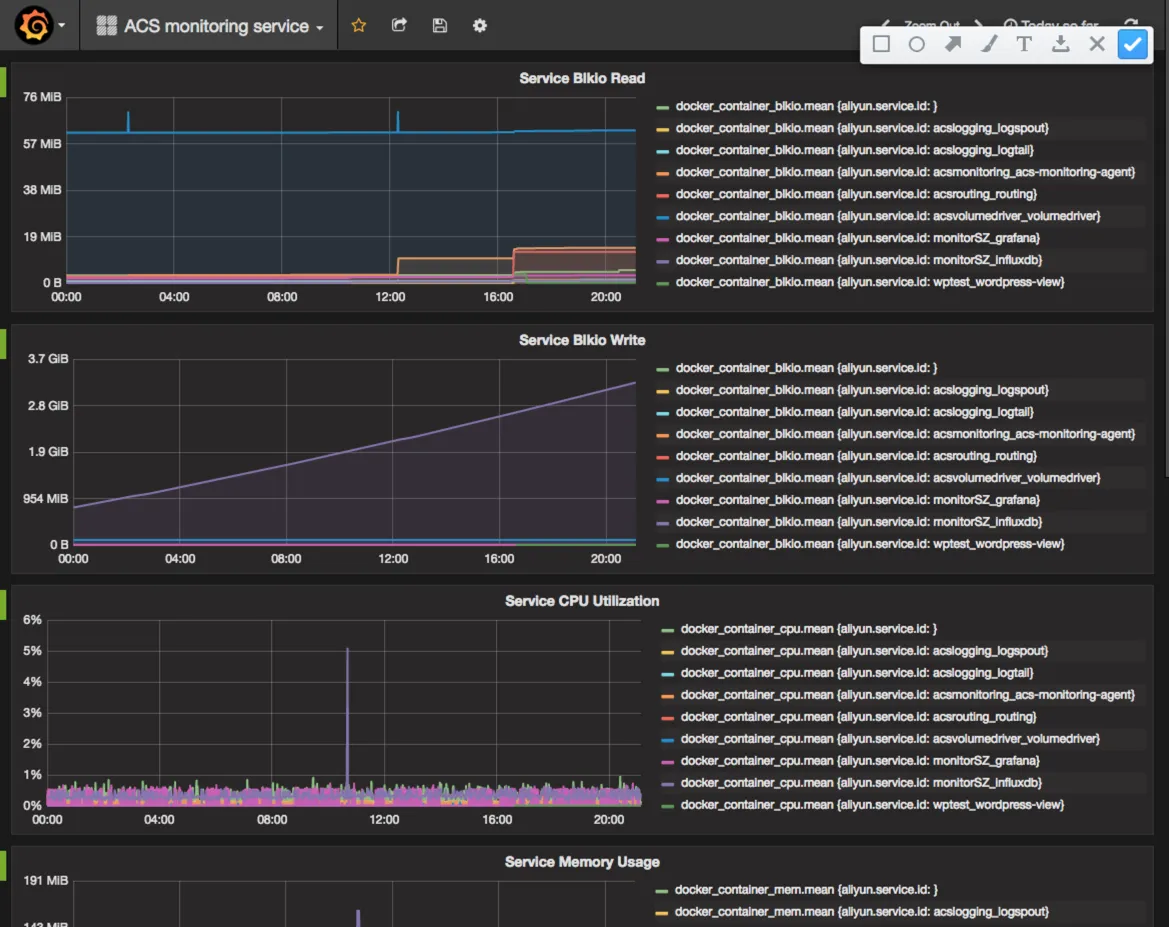Toggle acslogging_logspout series in Blkio Read legend
The width and height of the screenshot is (1169, 927).
click(861, 128)
